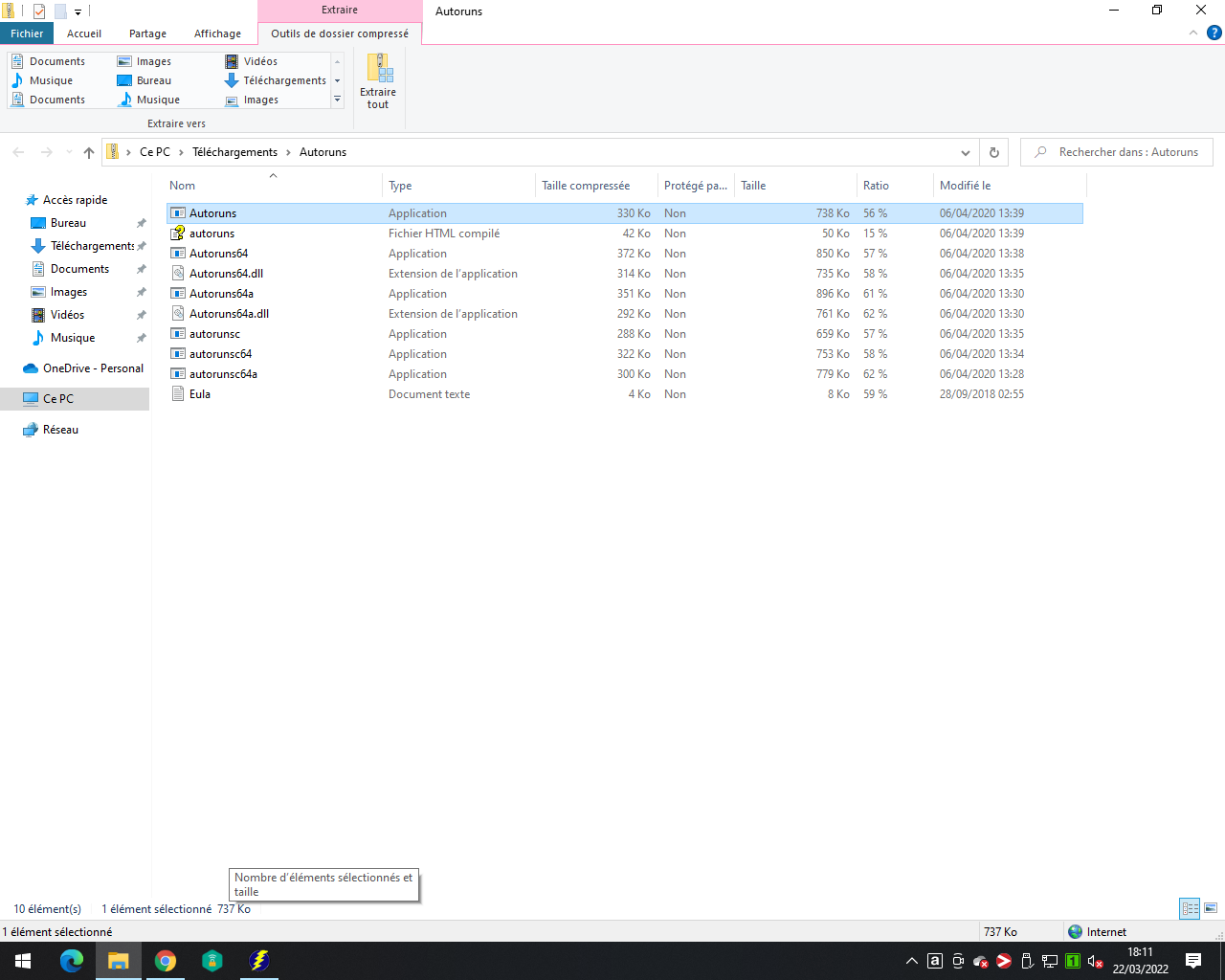The height and width of the screenshot is (980, 1225).
Task: Open recent locations dropdown next to arrows
Action: (69, 152)
